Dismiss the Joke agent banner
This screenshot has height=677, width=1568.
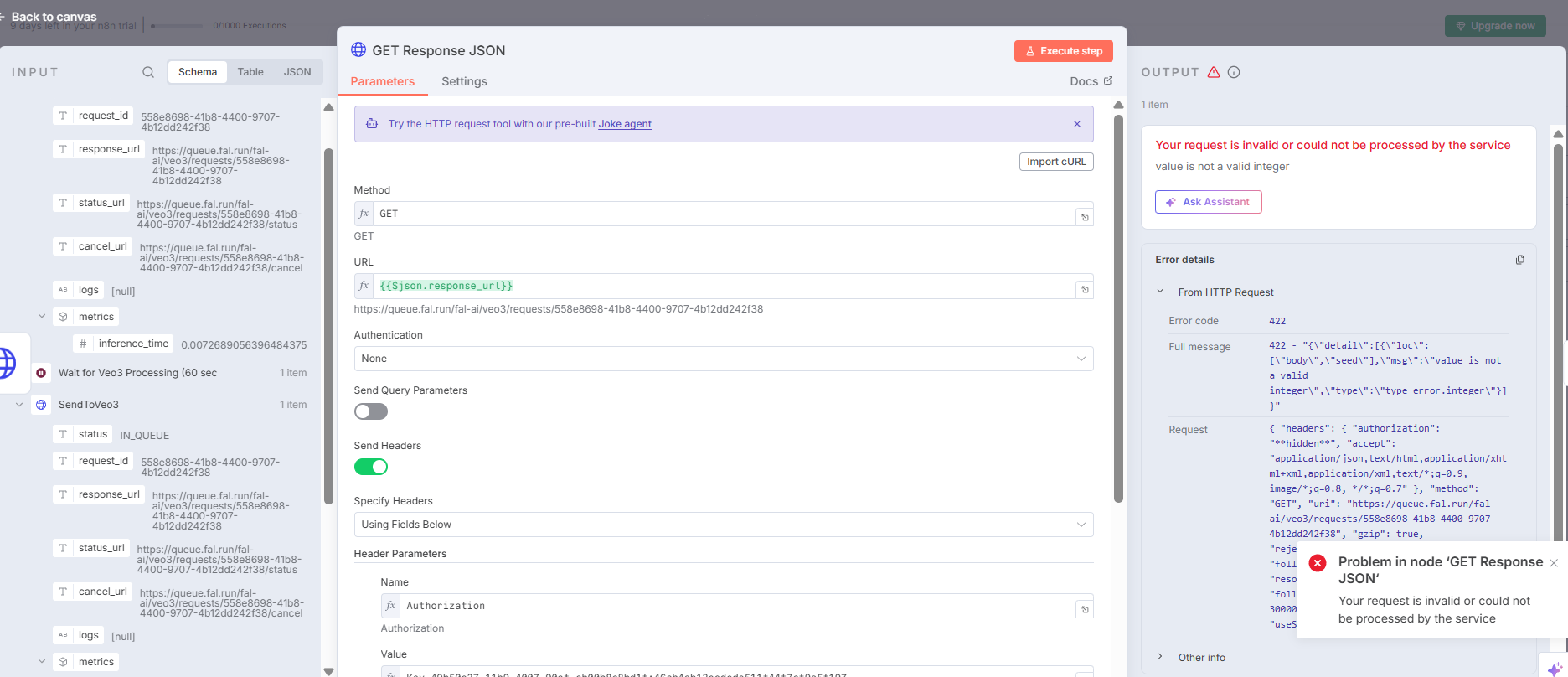(1077, 124)
